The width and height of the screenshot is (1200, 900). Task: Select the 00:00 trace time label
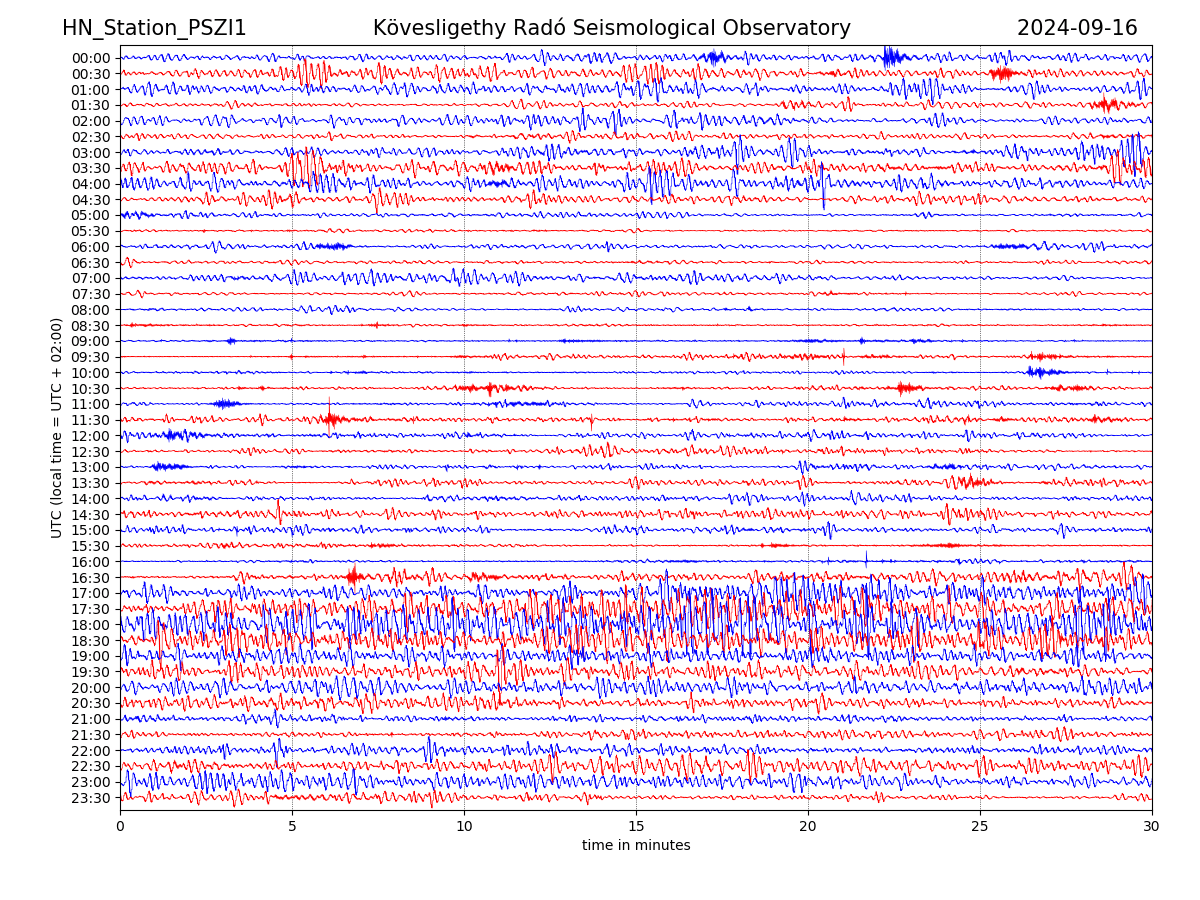pyautogui.click(x=91, y=58)
